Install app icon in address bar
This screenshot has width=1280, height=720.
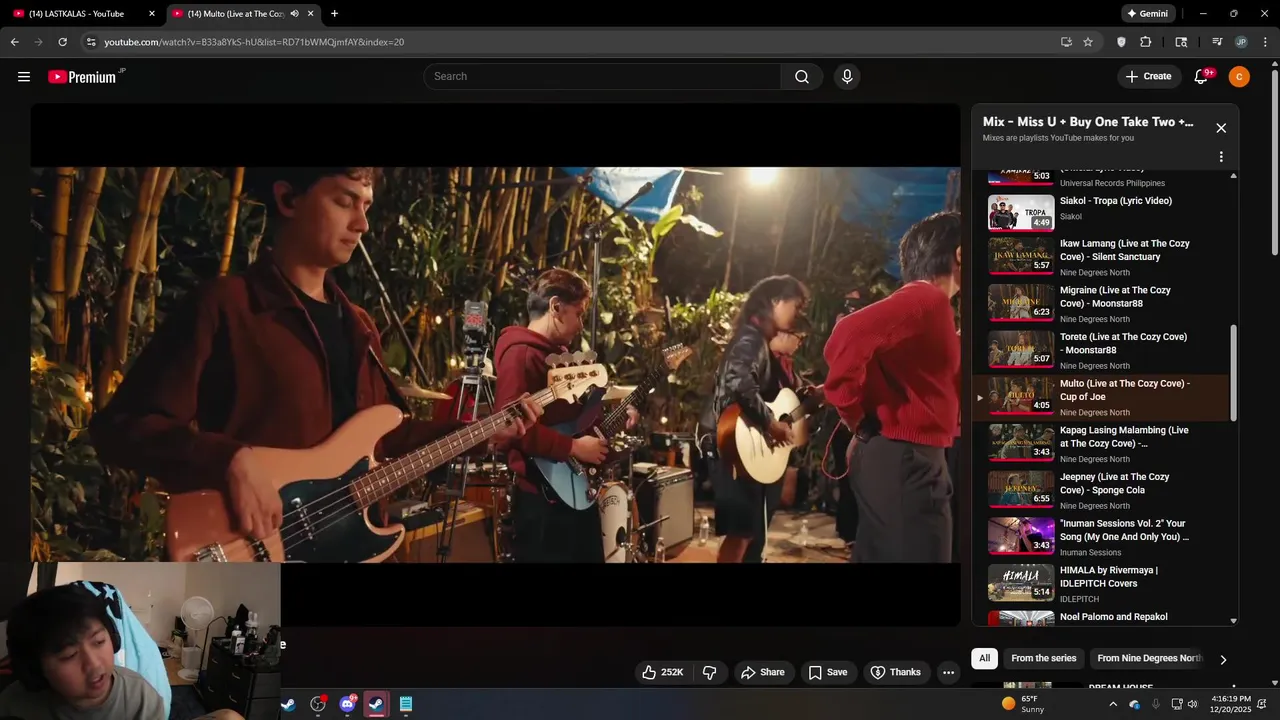[1066, 42]
